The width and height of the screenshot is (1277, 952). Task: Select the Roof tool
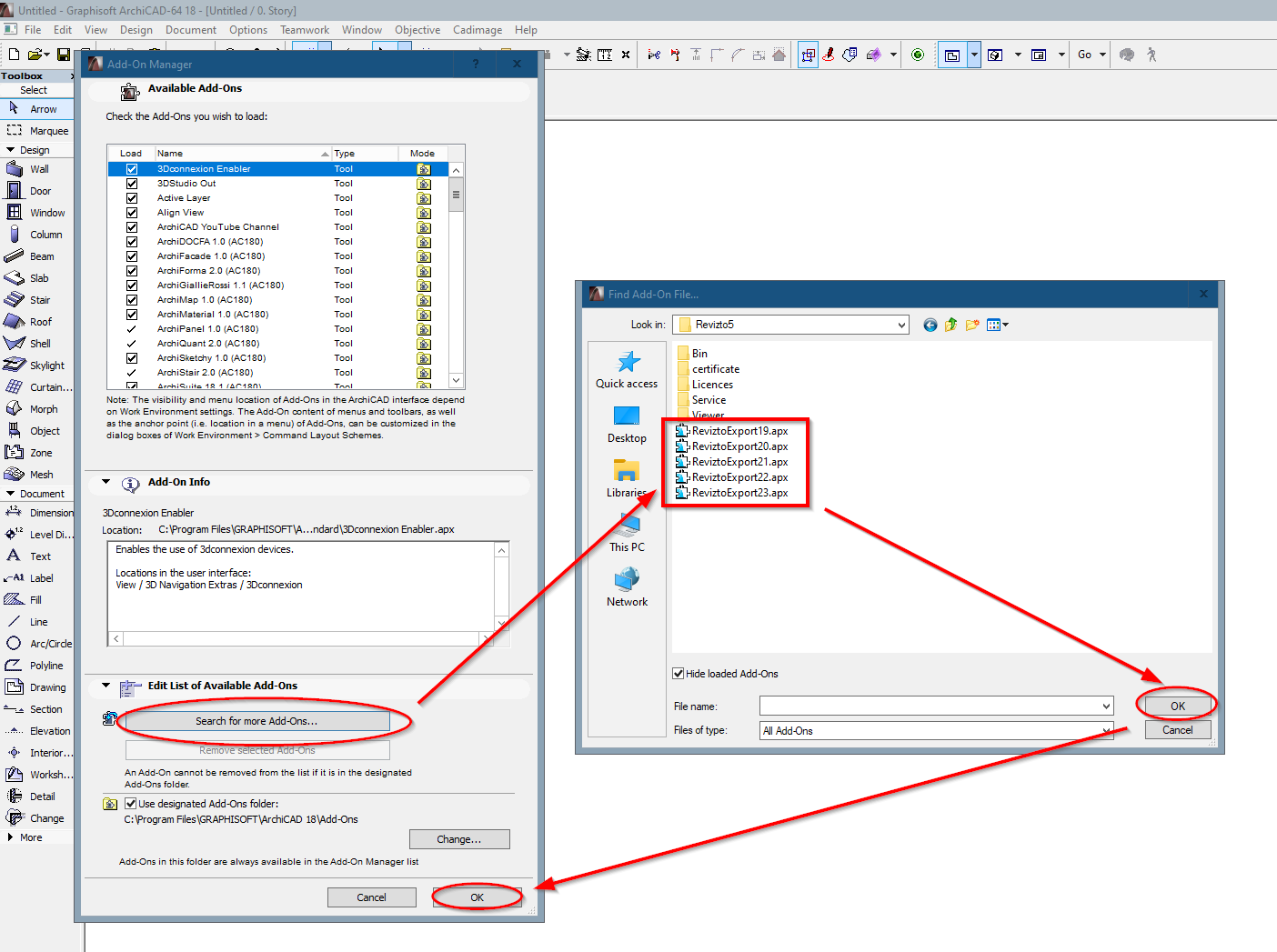click(37, 321)
